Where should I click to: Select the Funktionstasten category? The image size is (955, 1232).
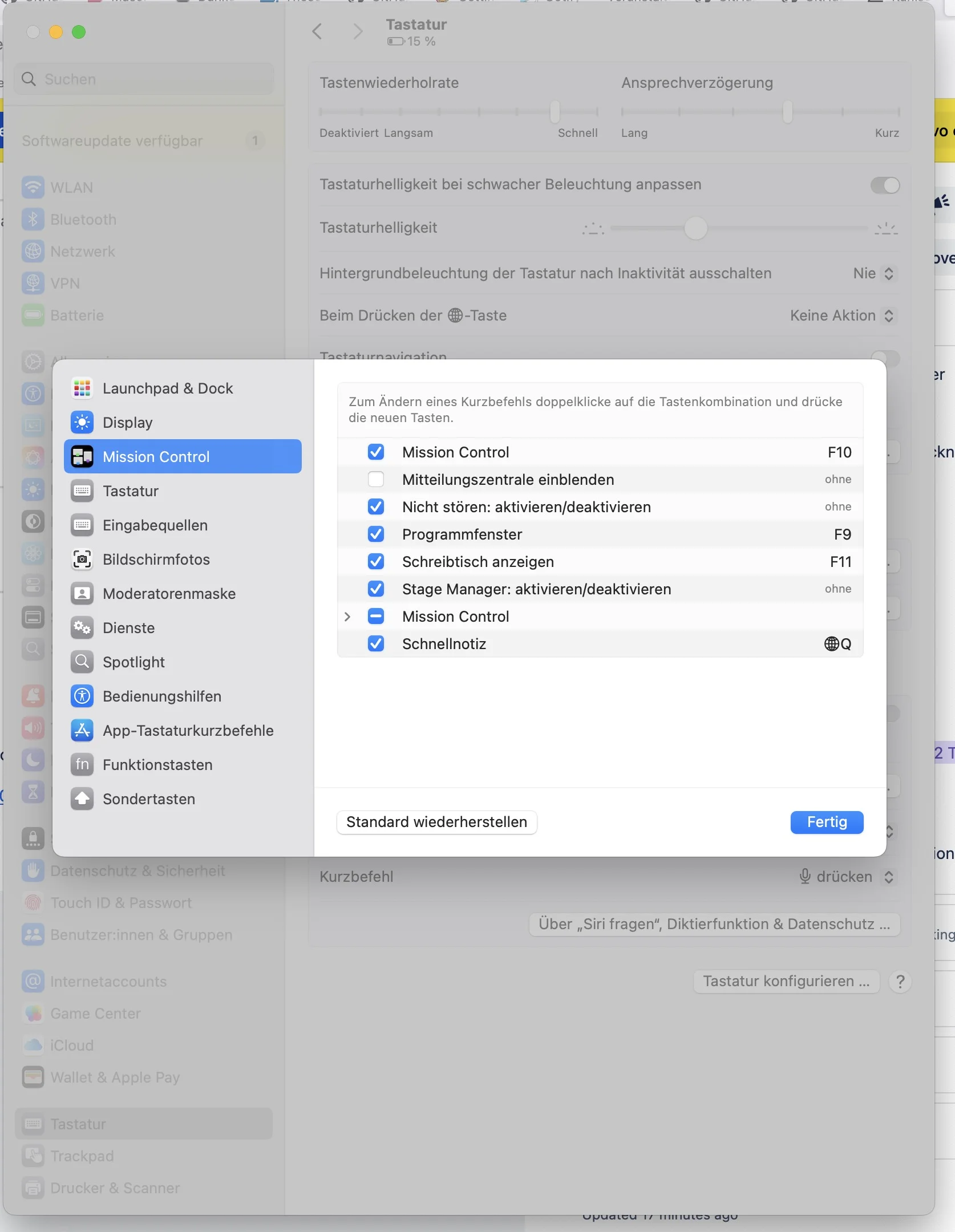[183, 765]
